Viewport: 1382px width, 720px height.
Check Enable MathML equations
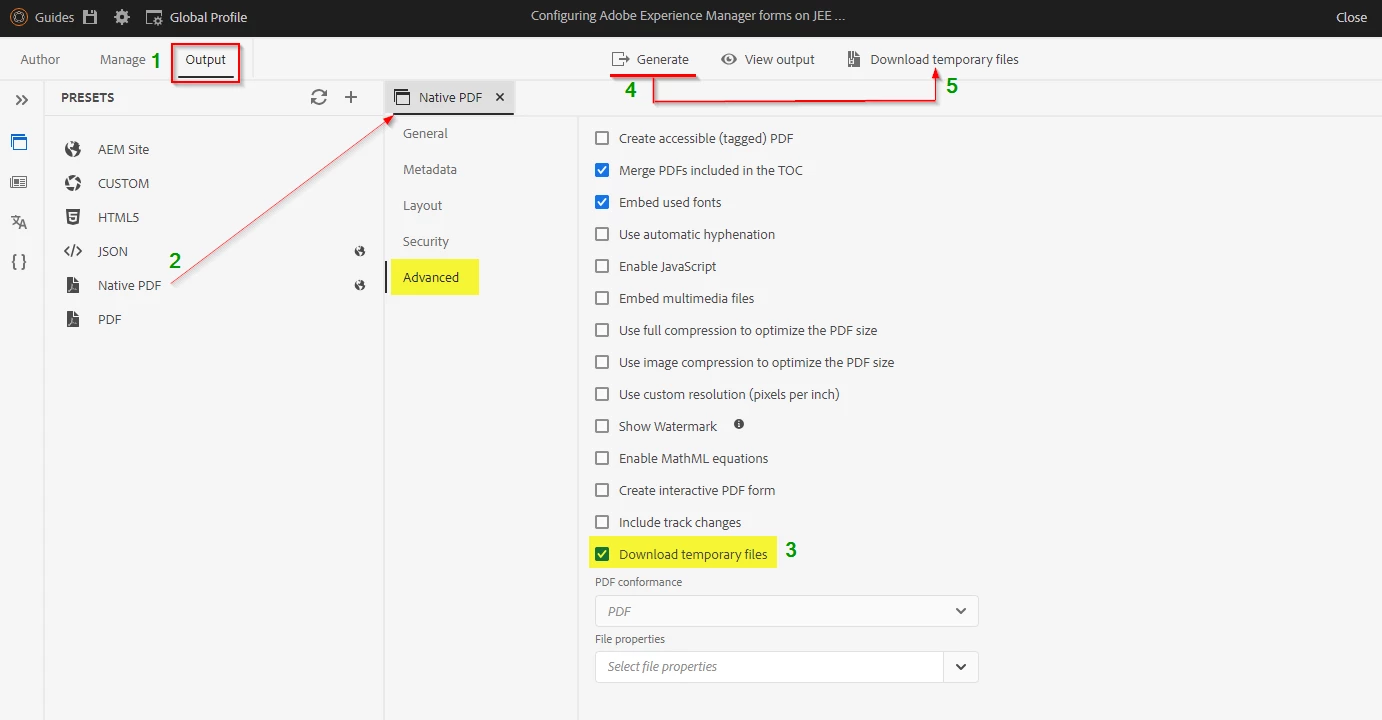click(602, 458)
